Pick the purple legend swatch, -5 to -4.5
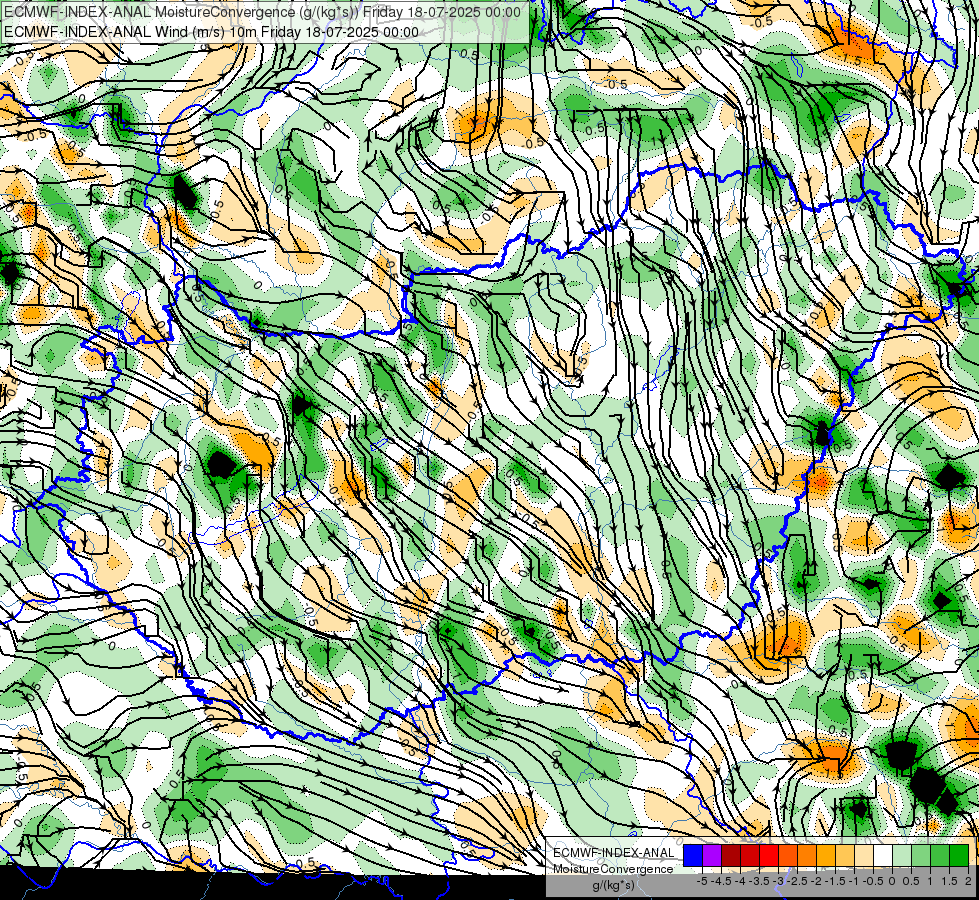This screenshot has height=900, width=979. (x=712, y=855)
